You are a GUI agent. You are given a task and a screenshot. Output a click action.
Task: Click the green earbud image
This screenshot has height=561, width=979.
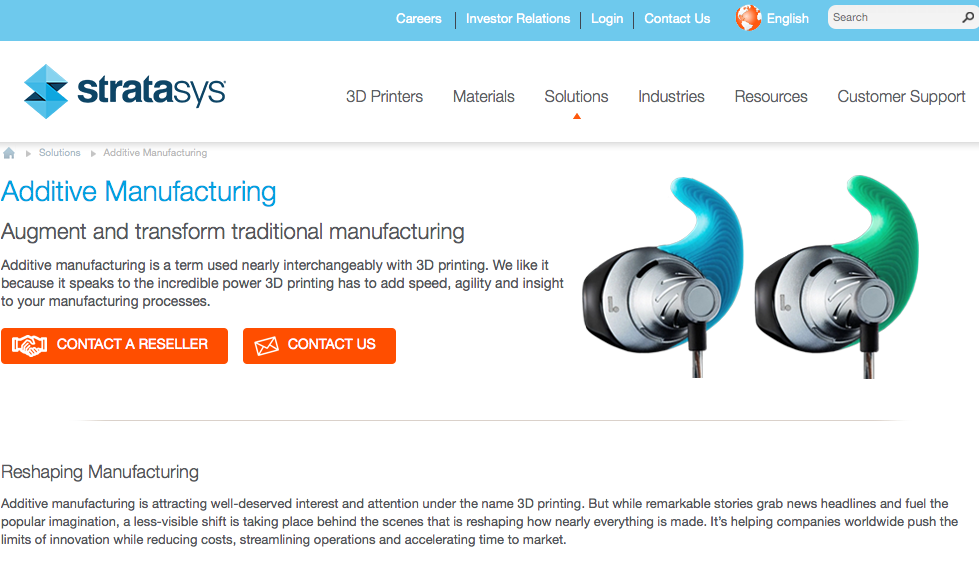(837, 276)
